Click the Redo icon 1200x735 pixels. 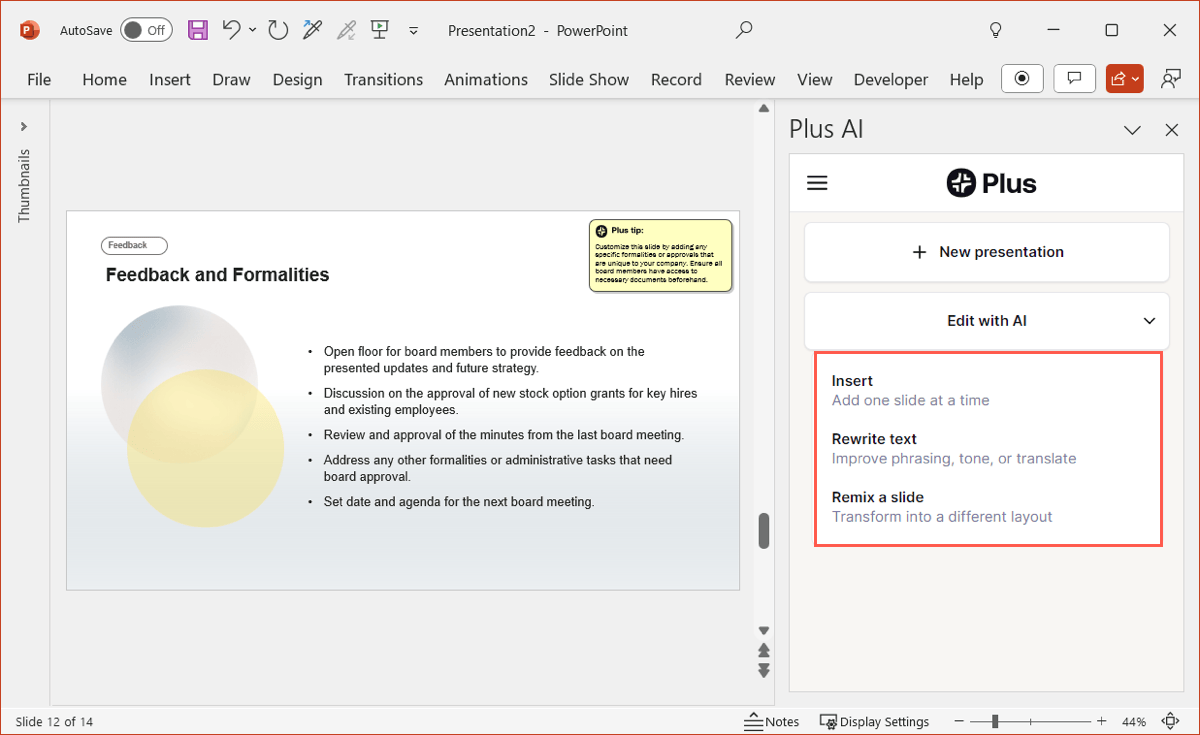pyautogui.click(x=278, y=30)
